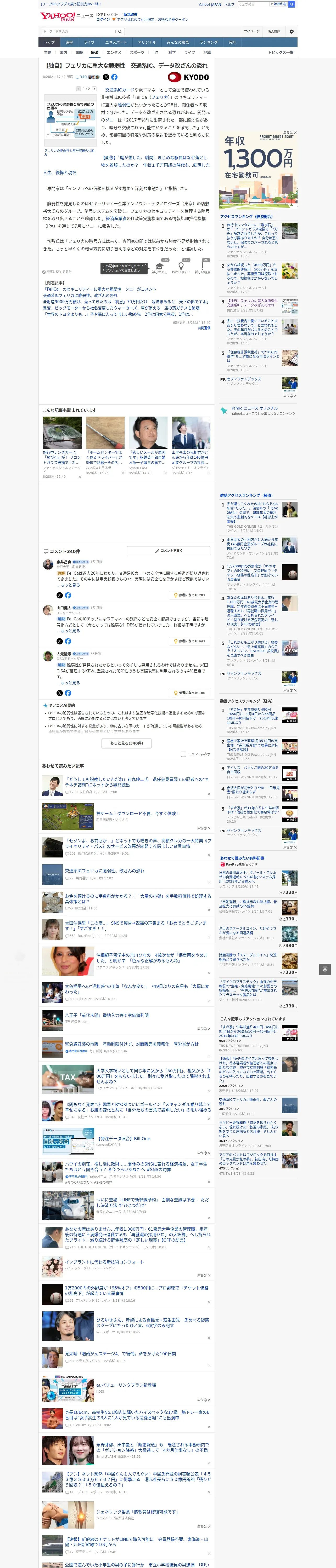Open video ranking item 赤沢大臣が訪米とりやめ

[253, 789]
